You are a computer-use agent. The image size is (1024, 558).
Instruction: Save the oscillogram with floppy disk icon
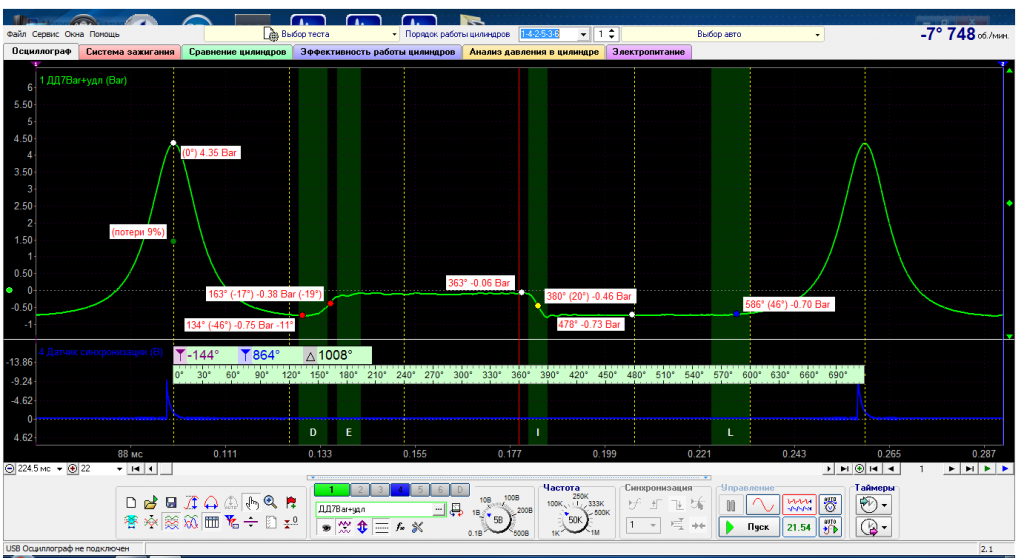171,502
